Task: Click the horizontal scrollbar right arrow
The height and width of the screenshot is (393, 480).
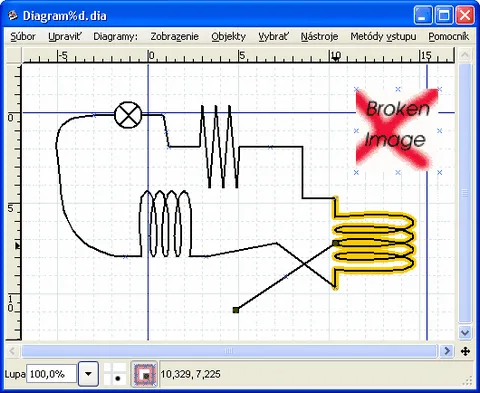Action: tap(447, 351)
